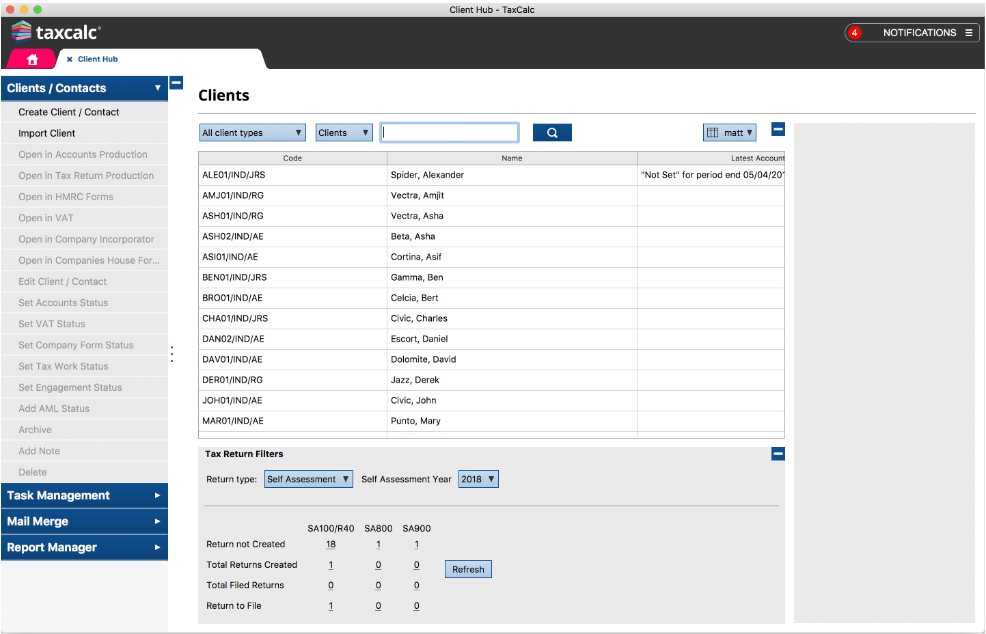Collapse the right side panel minus icon

778,129
